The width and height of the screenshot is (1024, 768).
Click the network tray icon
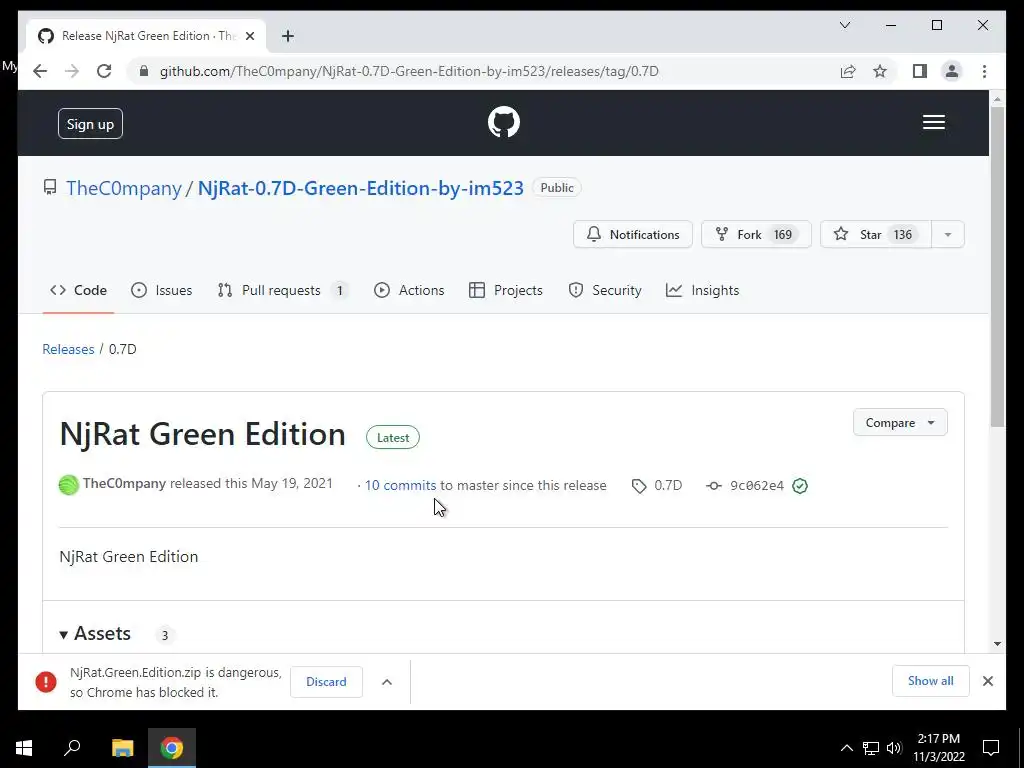coord(871,748)
